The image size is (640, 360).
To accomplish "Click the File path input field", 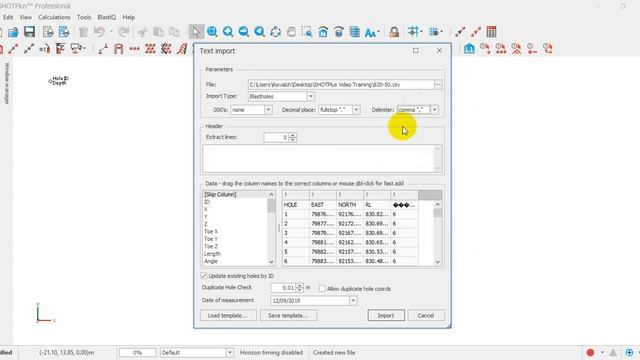I will pyautogui.click(x=341, y=84).
